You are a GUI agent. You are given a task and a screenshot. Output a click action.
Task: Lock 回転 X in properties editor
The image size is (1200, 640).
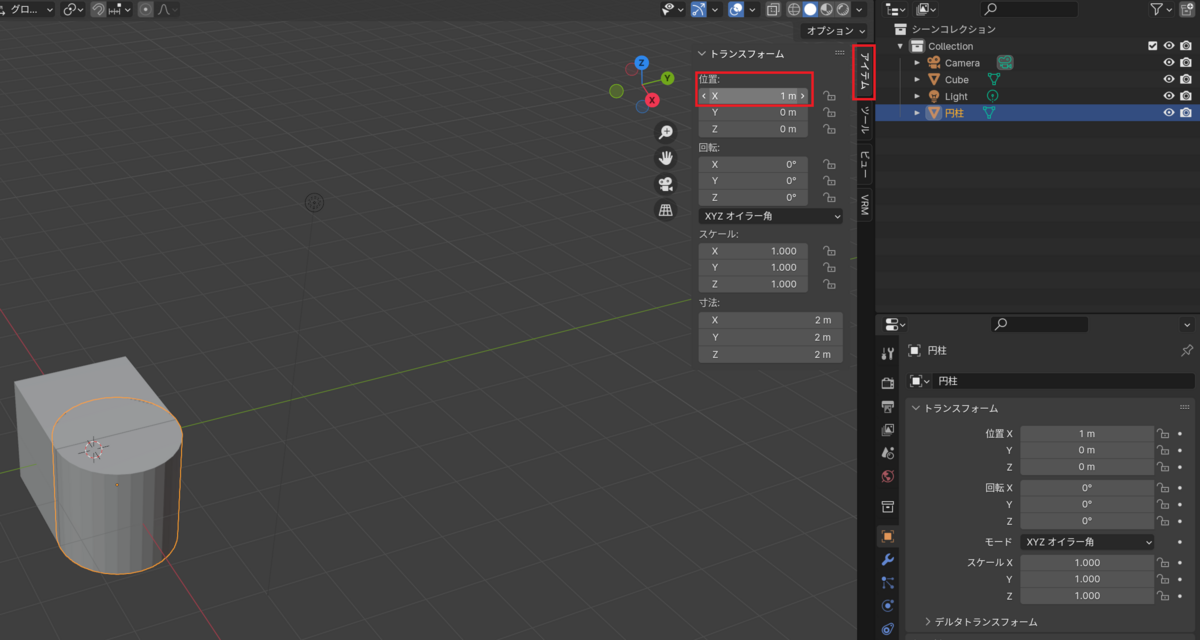(1163, 487)
